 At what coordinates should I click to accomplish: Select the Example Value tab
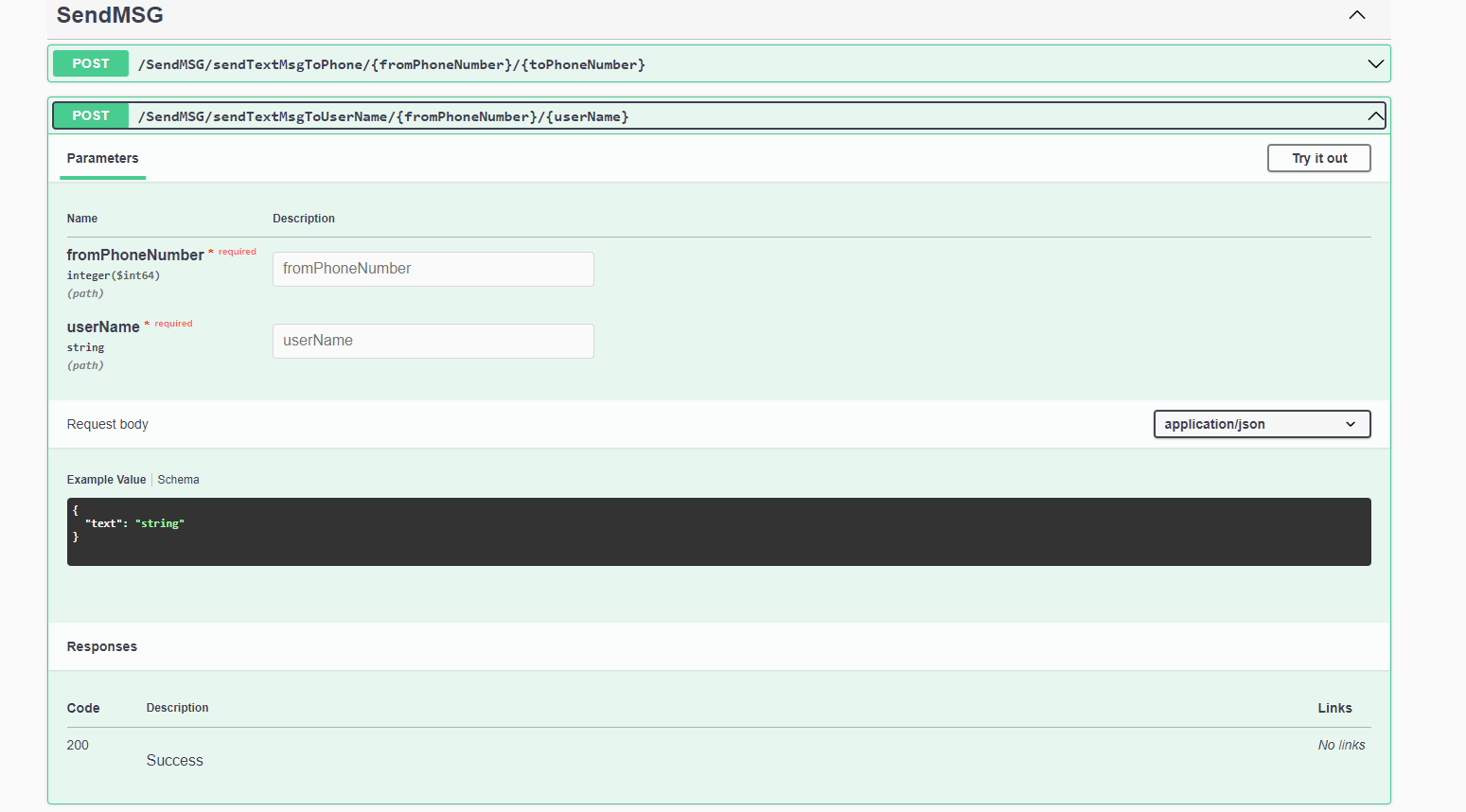(x=106, y=479)
